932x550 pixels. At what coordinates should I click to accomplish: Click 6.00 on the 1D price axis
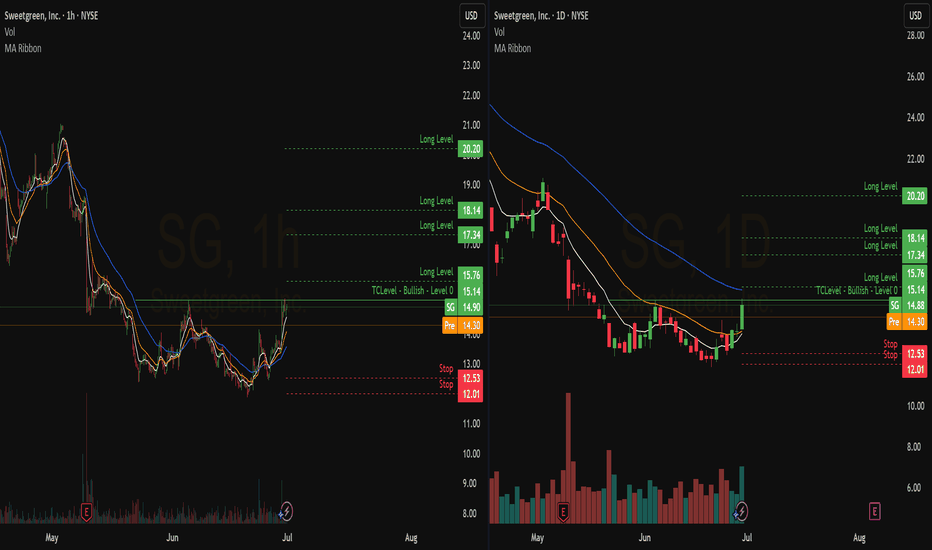coord(915,488)
